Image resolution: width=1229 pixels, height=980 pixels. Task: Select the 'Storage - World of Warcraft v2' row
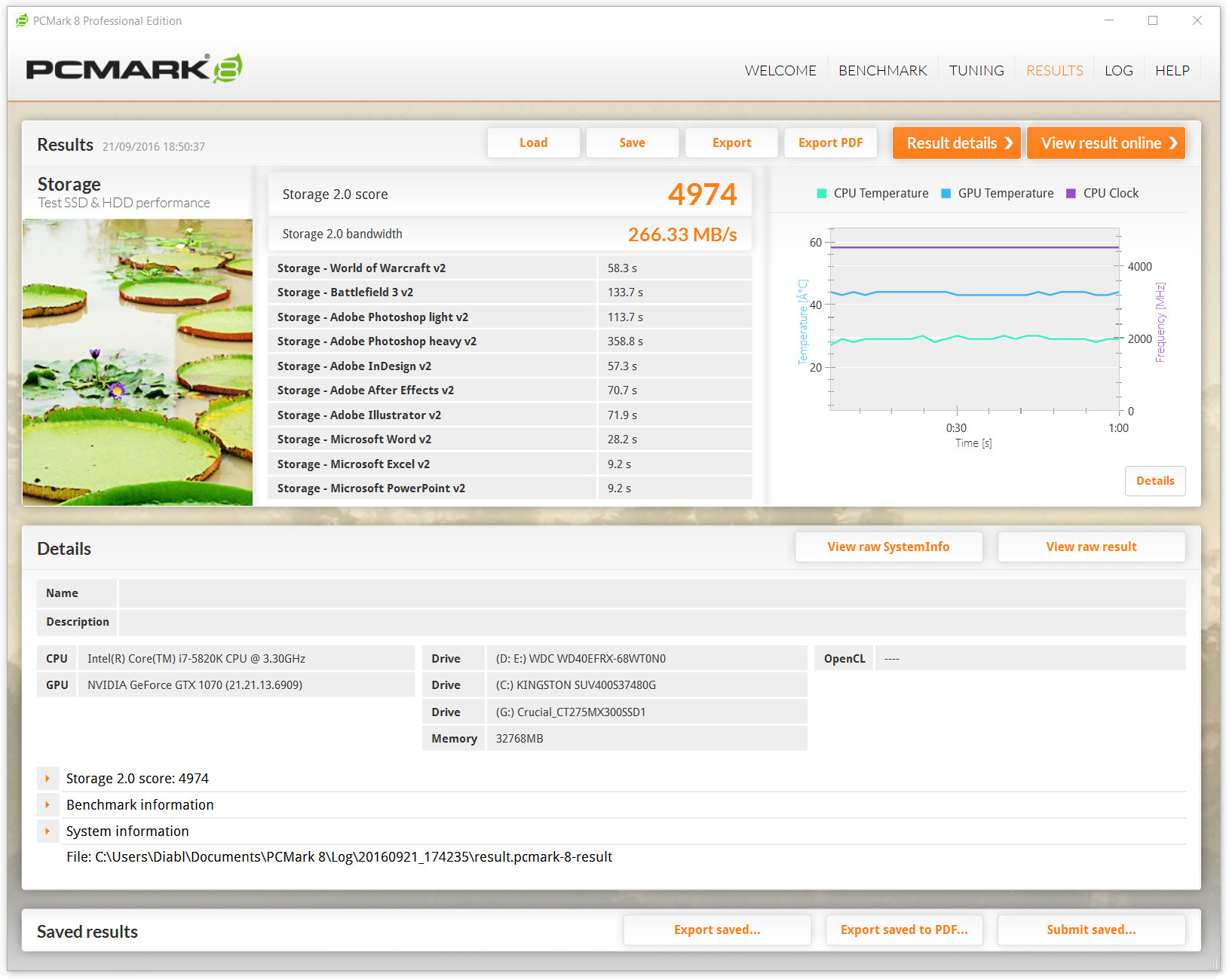point(510,268)
